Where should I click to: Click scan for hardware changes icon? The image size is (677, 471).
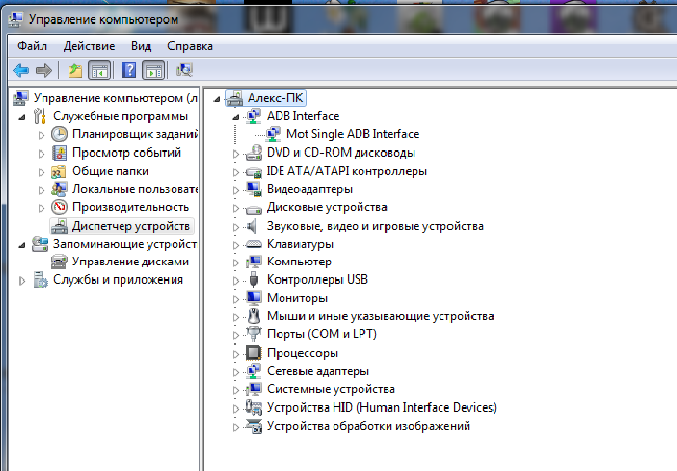tap(184, 70)
